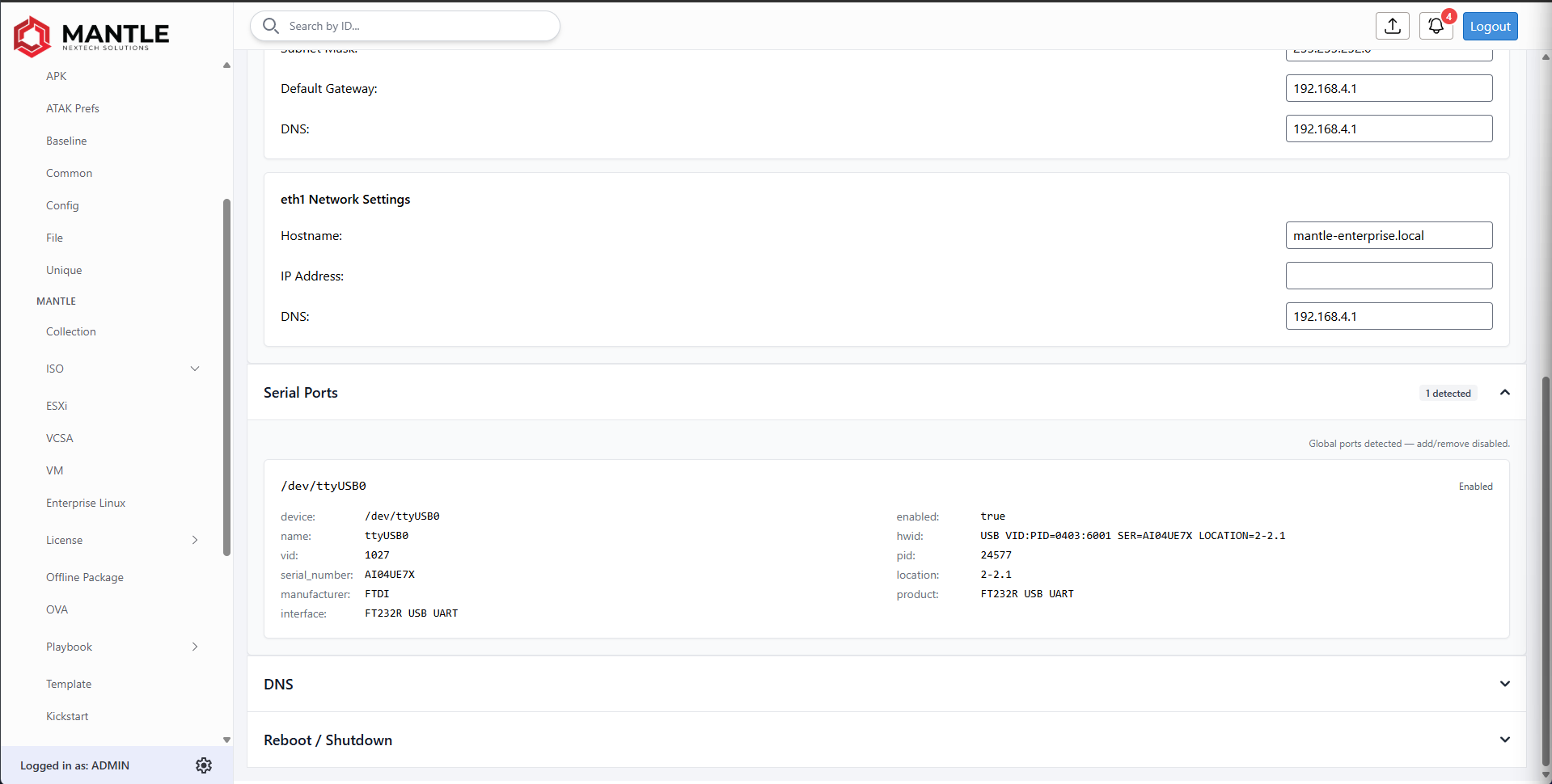Open the ATAK Prefs menu item
This screenshot has width=1552, height=784.
click(73, 108)
